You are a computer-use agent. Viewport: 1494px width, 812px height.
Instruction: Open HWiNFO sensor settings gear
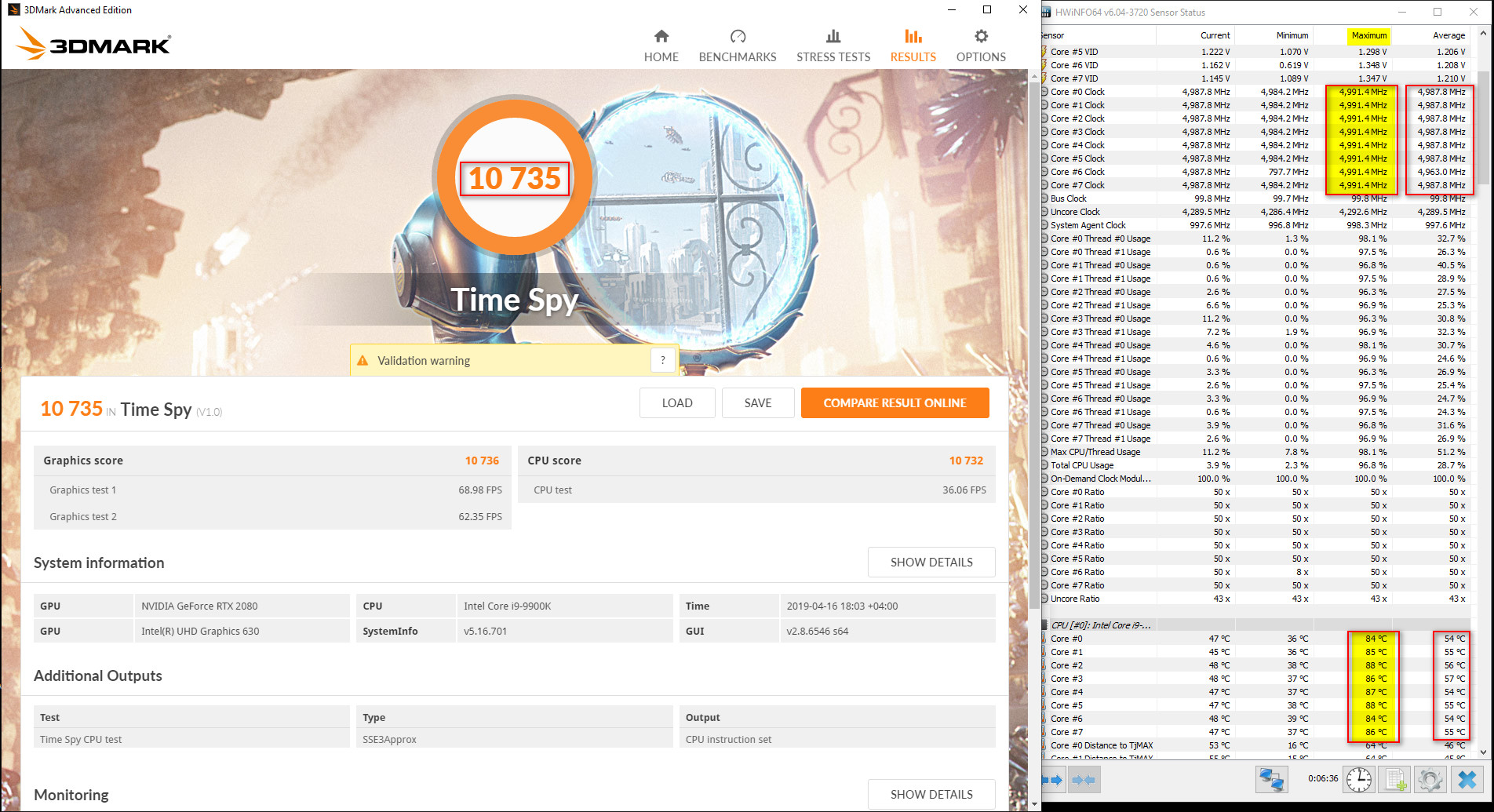(1430, 779)
